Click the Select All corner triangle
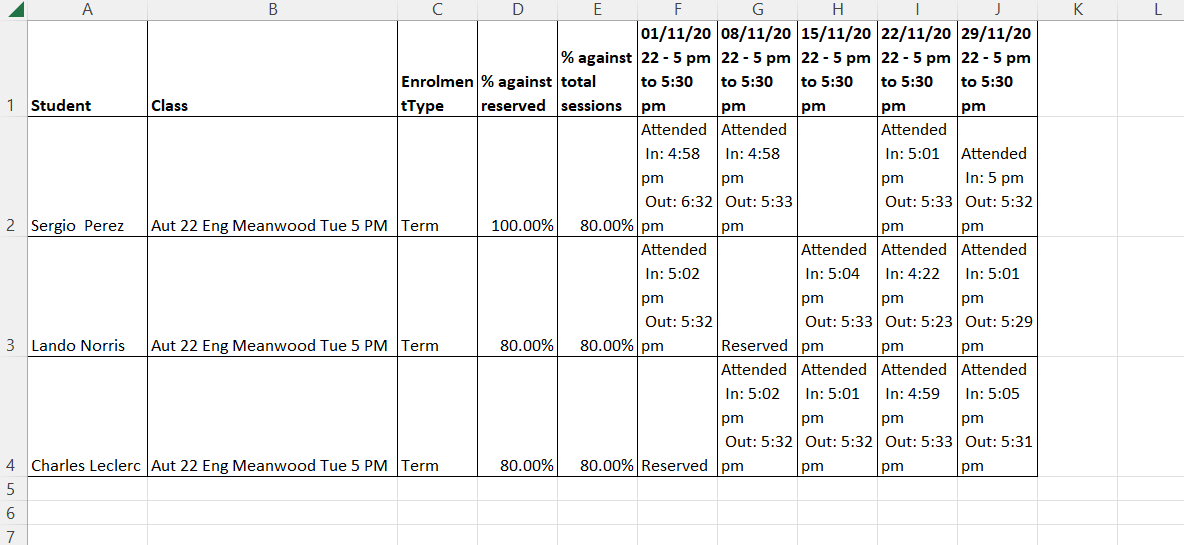This screenshot has width=1184, height=545. [14, 10]
